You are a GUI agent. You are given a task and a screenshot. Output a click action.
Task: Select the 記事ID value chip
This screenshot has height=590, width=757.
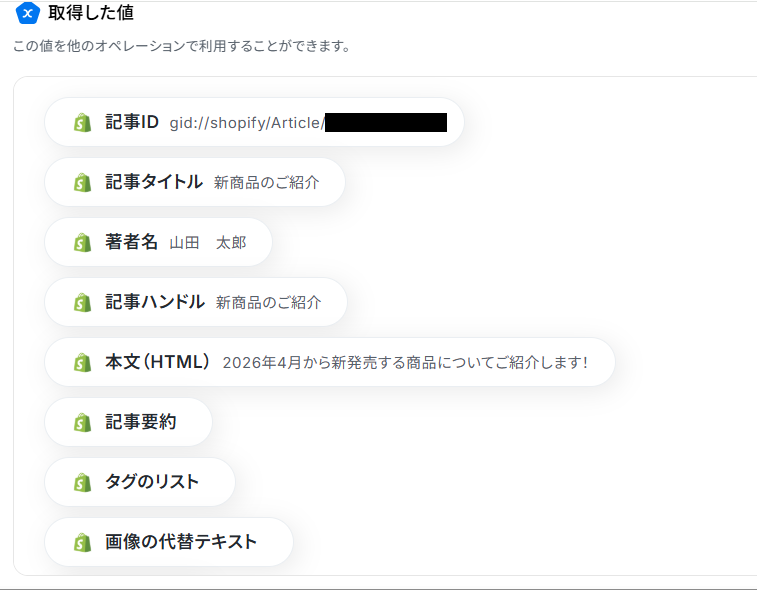click(x=254, y=123)
